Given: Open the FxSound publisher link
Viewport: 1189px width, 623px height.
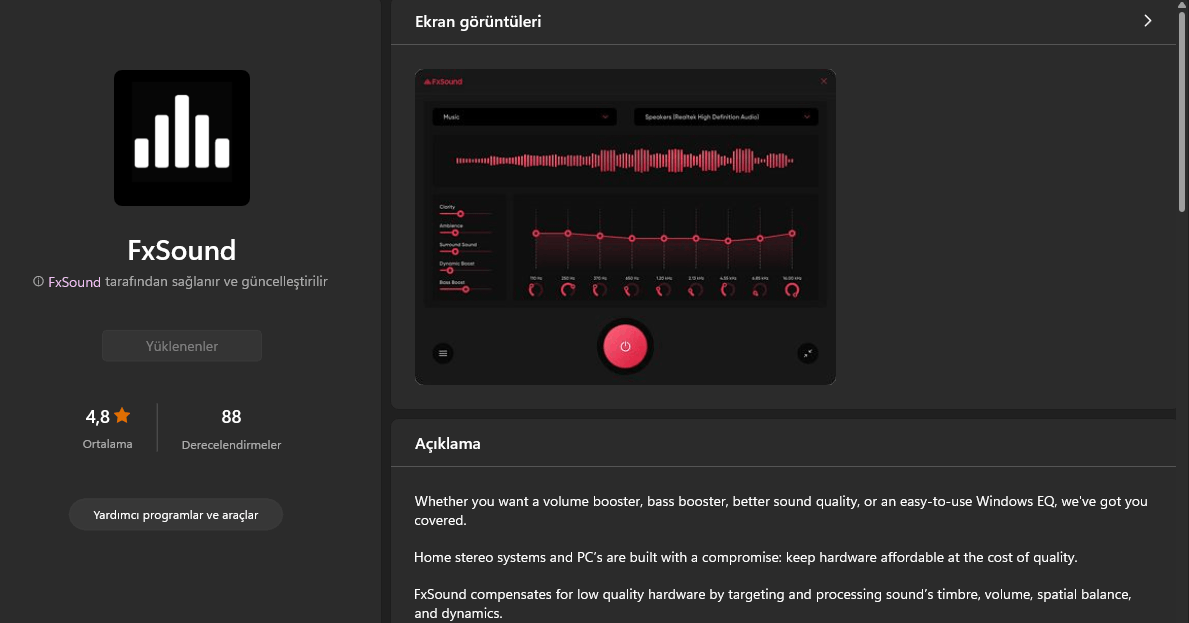Looking at the screenshot, I should [x=74, y=281].
